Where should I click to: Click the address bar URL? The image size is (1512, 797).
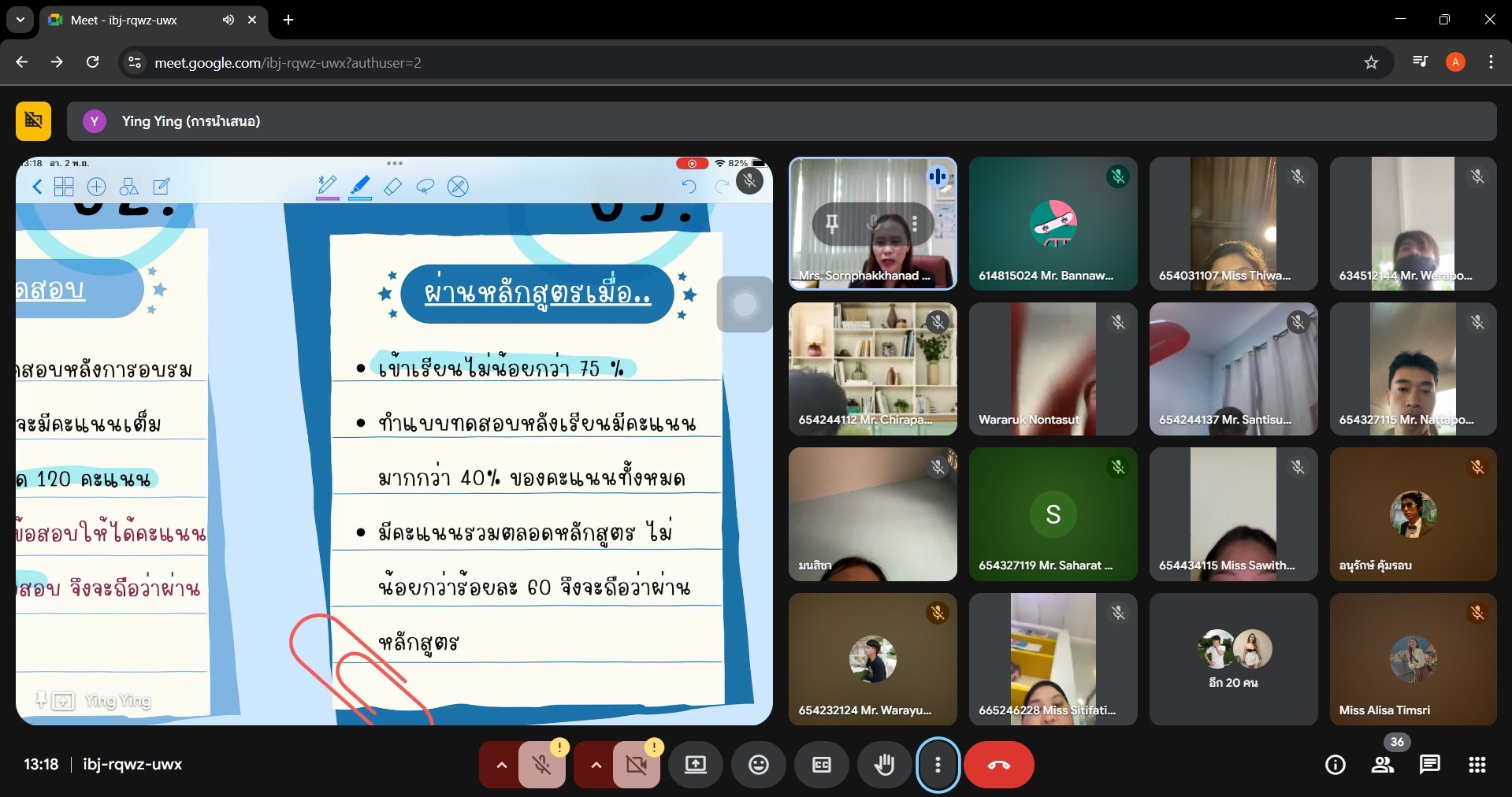[288, 62]
